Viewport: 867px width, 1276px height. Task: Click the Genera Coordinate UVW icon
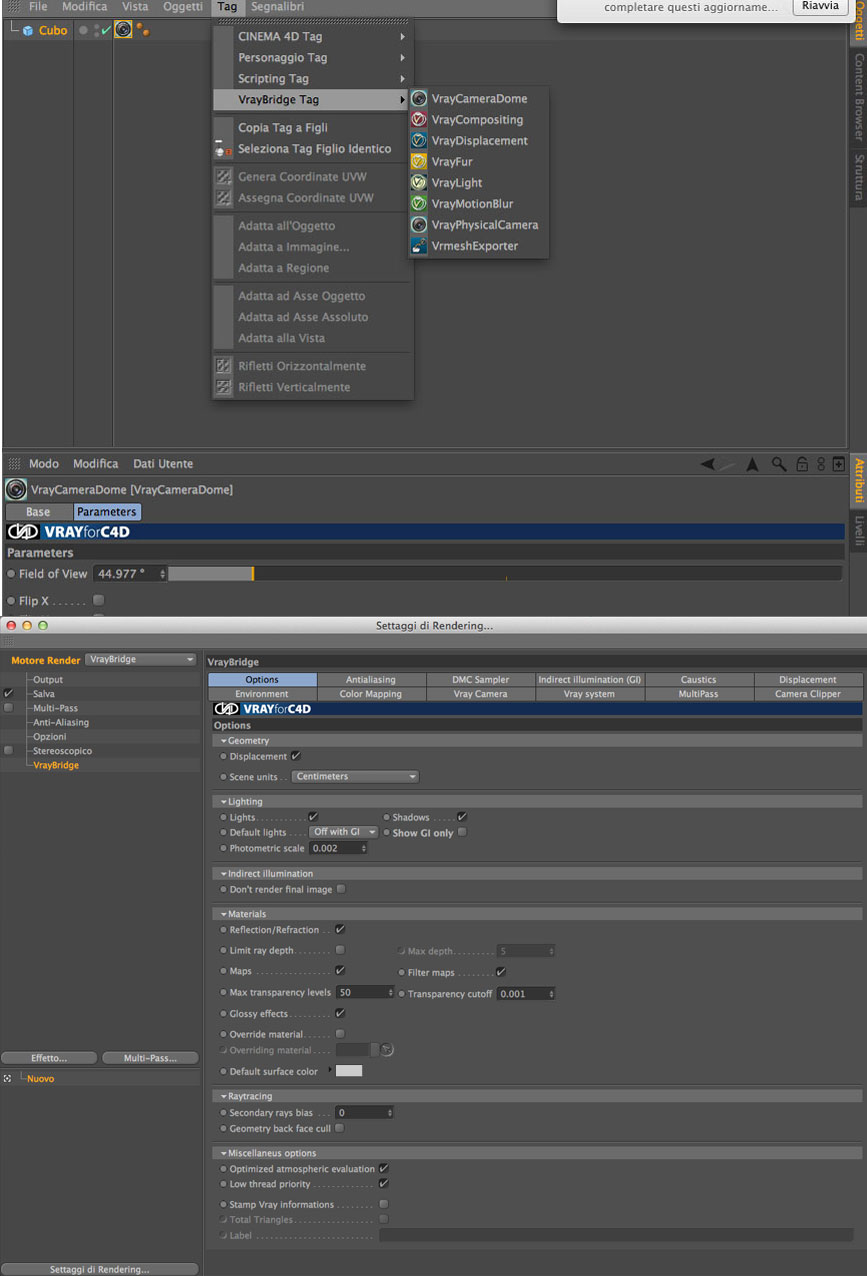(223, 177)
